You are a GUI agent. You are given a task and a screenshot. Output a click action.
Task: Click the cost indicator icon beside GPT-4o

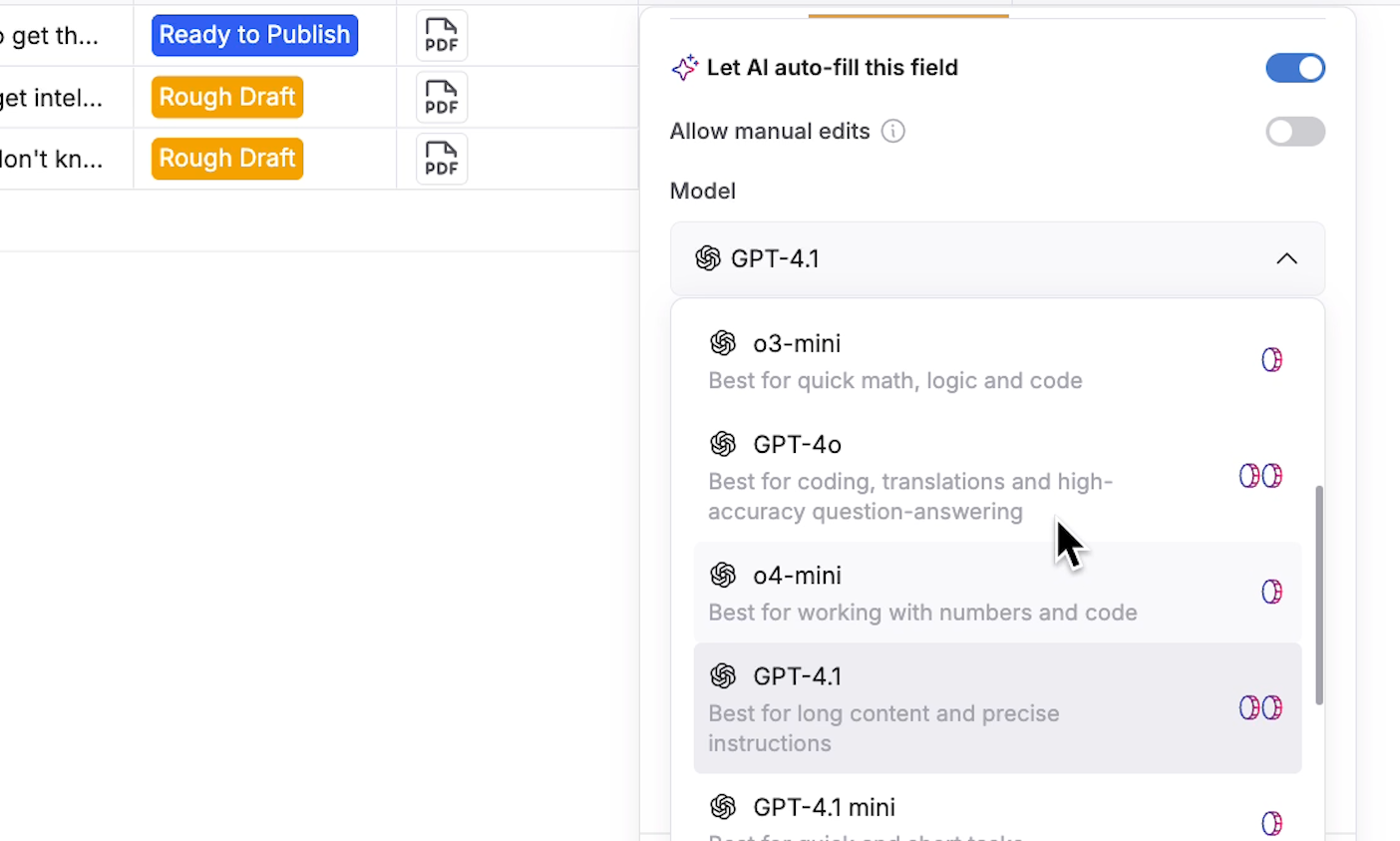(1260, 476)
